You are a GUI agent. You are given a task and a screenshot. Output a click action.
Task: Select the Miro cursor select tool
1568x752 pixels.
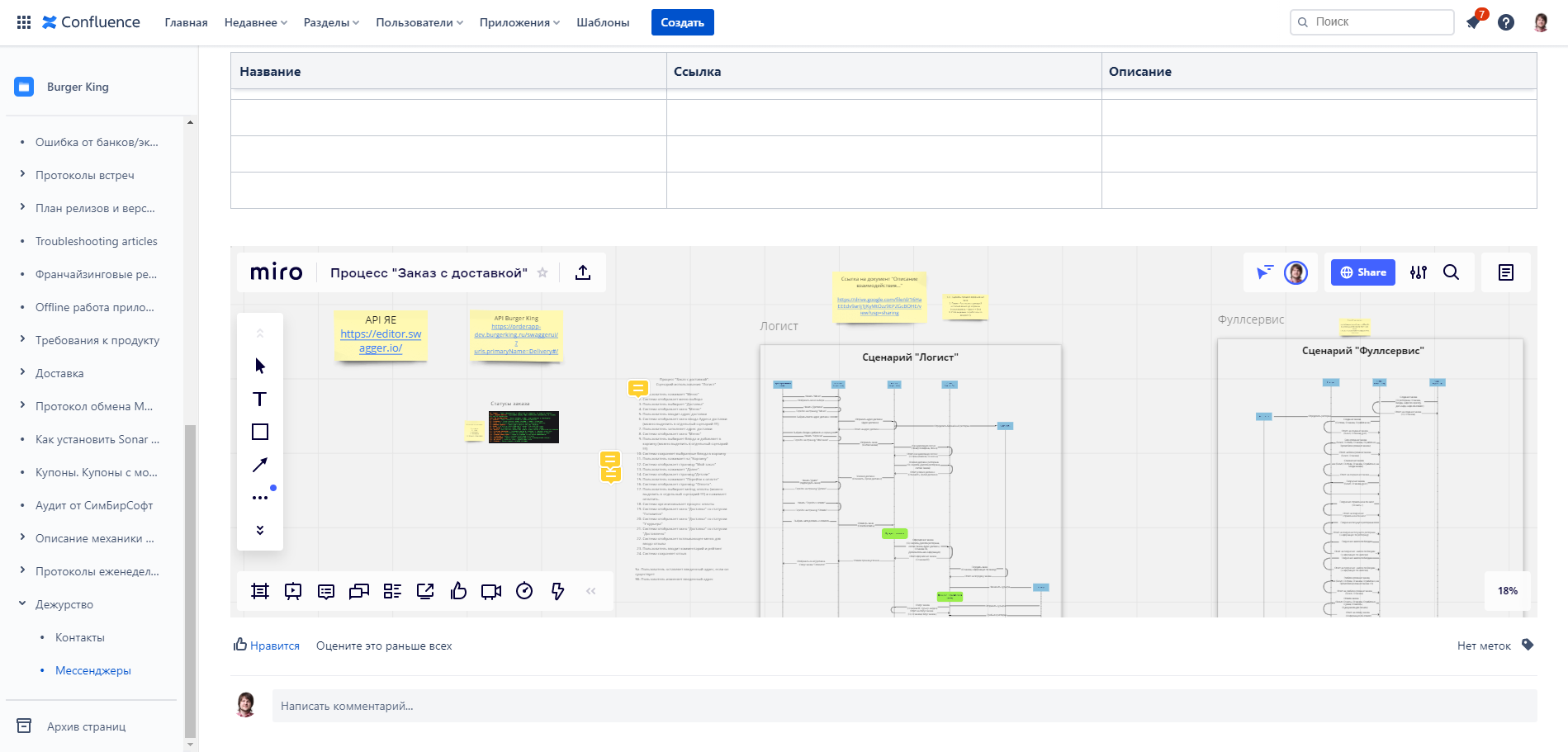pyautogui.click(x=260, y=366)
